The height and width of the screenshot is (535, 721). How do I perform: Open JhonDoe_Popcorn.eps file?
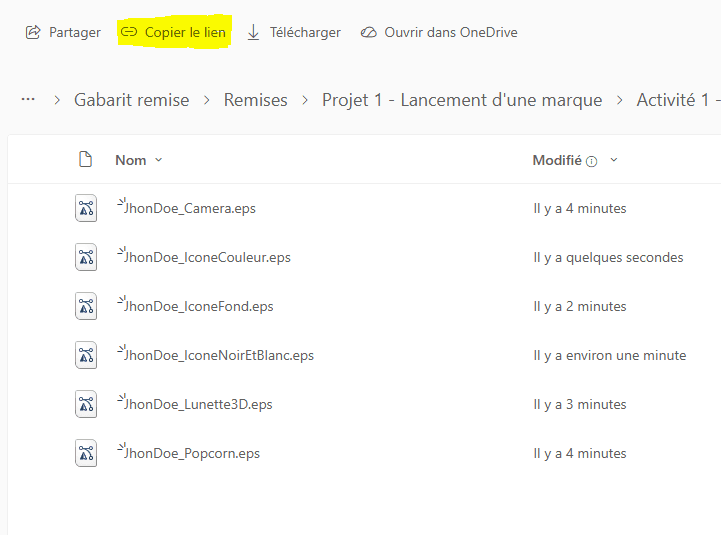(x=191, y=454)
